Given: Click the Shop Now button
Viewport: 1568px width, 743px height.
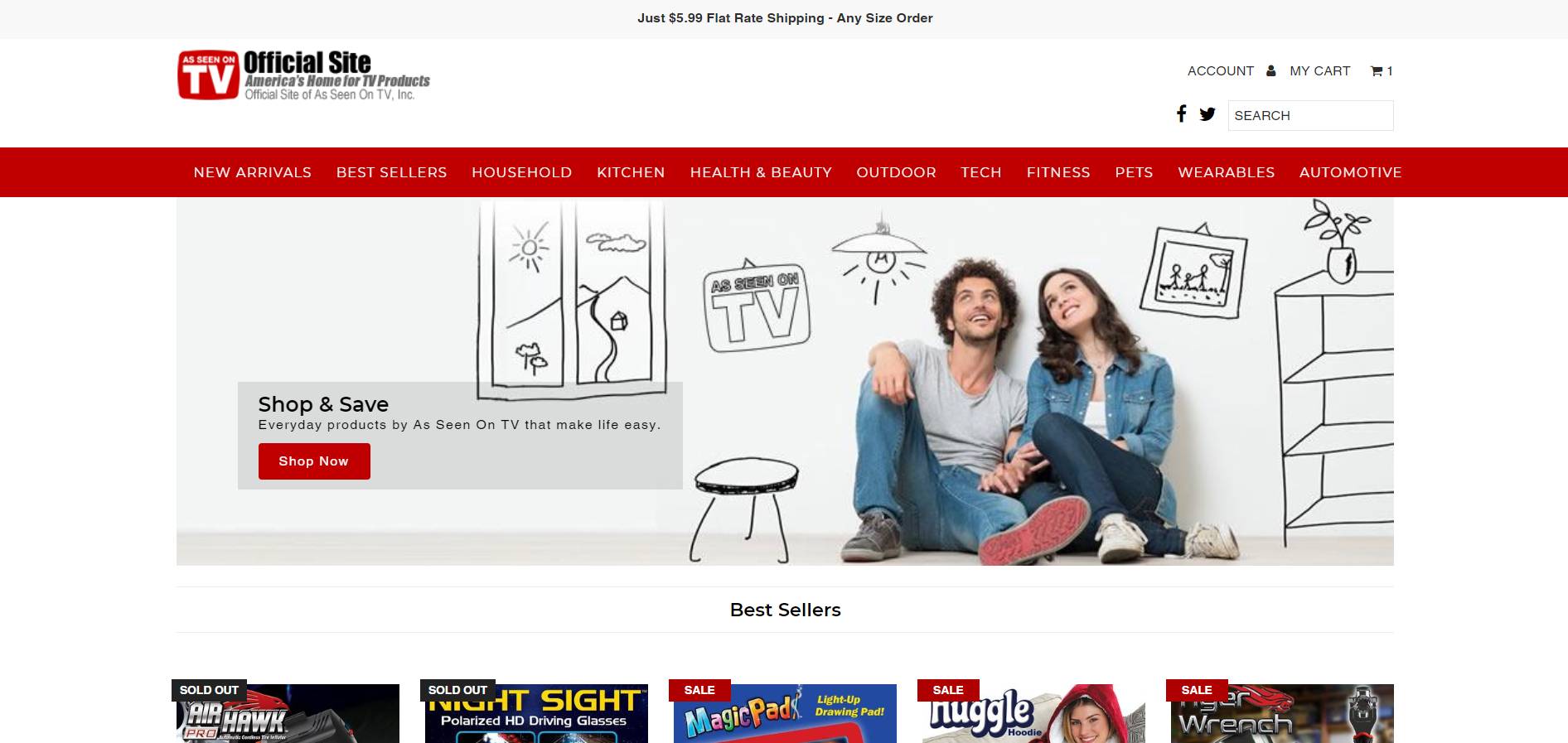Looking at the screenshot, I should [x=314, y=461].
